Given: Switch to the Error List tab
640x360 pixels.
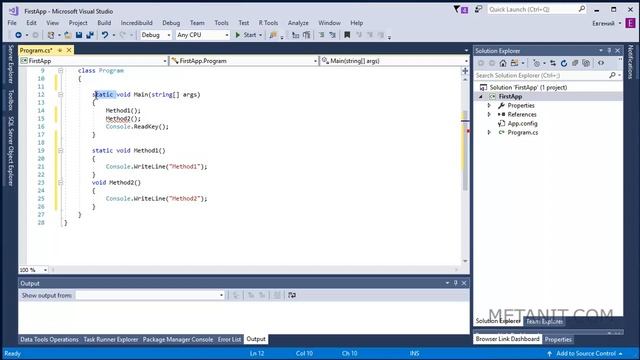Looking at the screenshot, I should 229,339.
